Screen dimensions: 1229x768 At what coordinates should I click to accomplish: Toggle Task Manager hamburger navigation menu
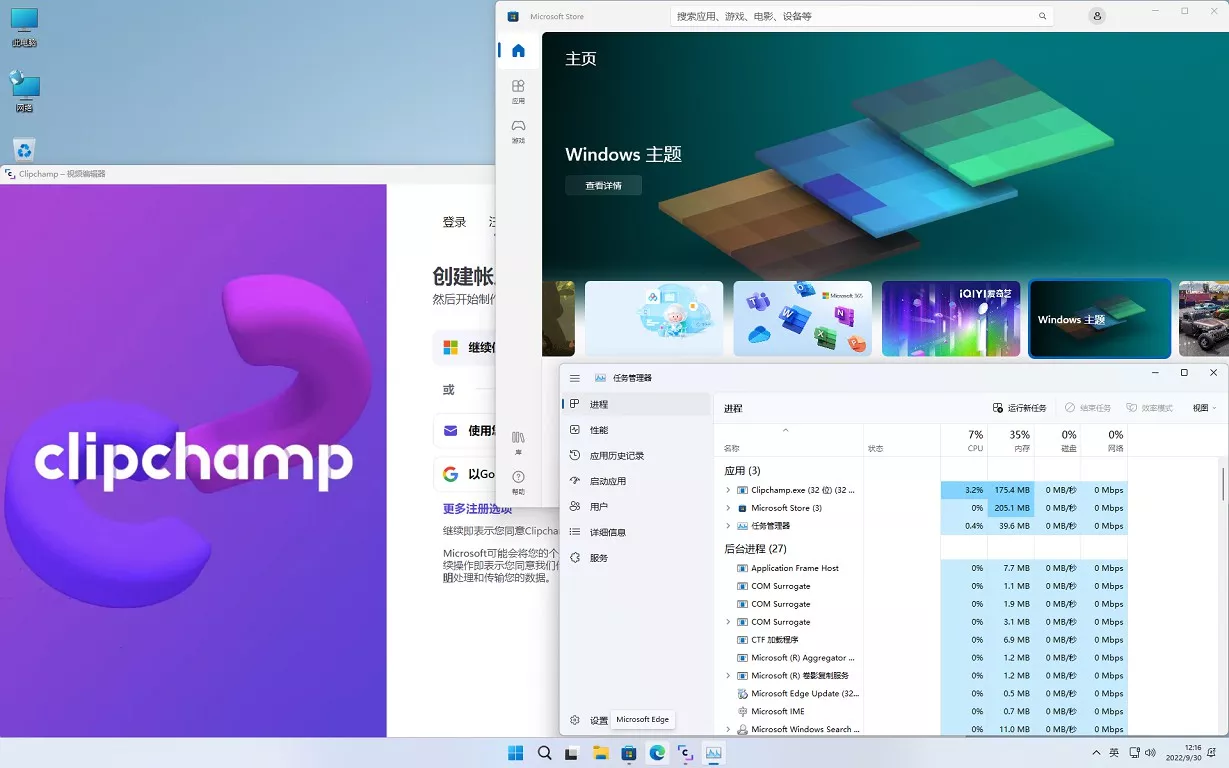[575, 378]
